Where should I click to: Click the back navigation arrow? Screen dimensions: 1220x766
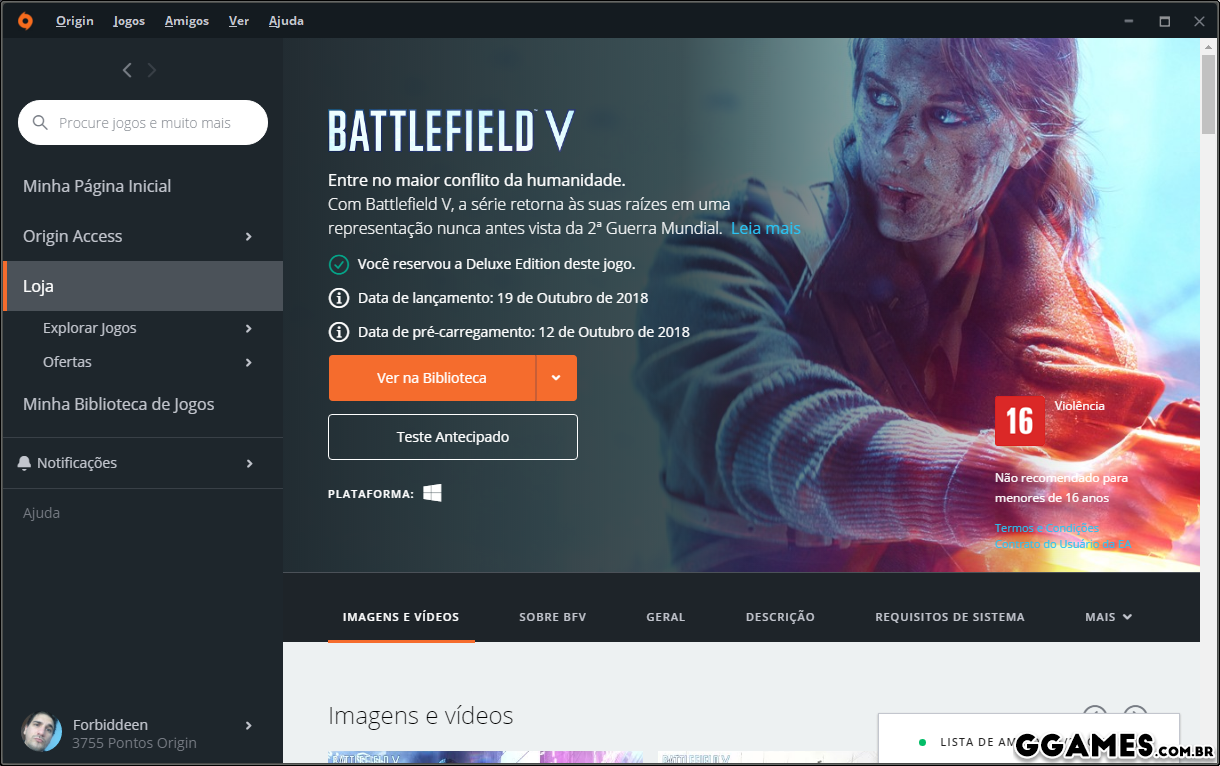pos(127,70)
